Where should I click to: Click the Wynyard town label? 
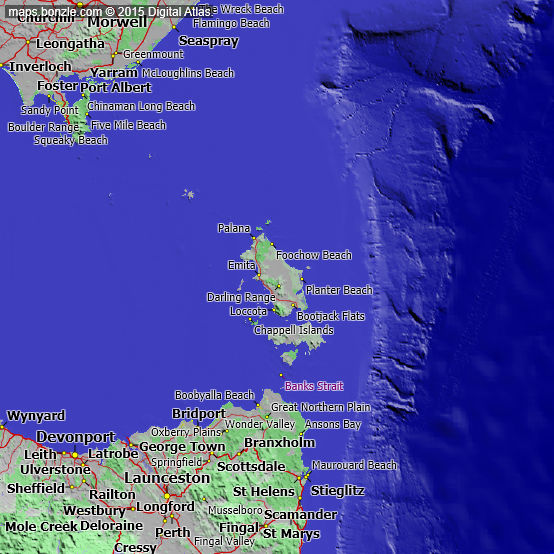pos(36,416)
